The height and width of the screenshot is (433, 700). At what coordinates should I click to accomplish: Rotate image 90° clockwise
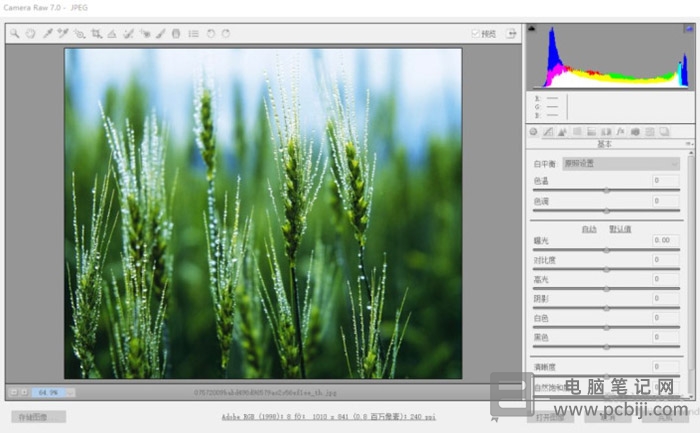(x=226, y=33)
